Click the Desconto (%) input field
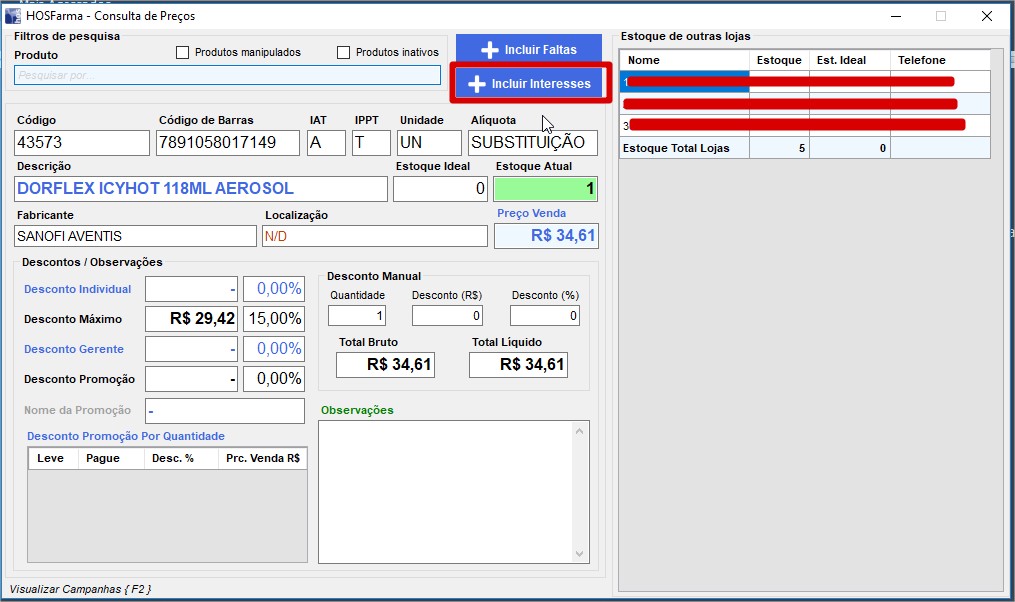Viewport: 1015px width, 602px height. tap(545, 316)
